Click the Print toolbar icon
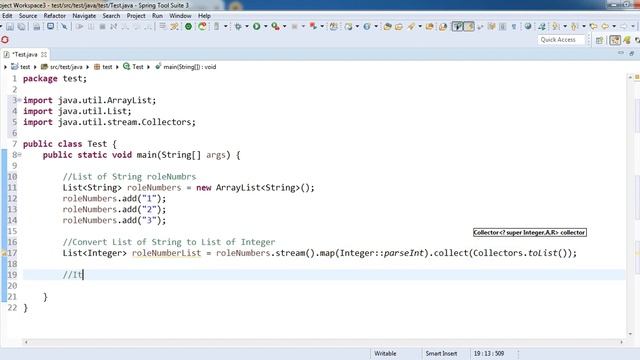 coord(37,27)
